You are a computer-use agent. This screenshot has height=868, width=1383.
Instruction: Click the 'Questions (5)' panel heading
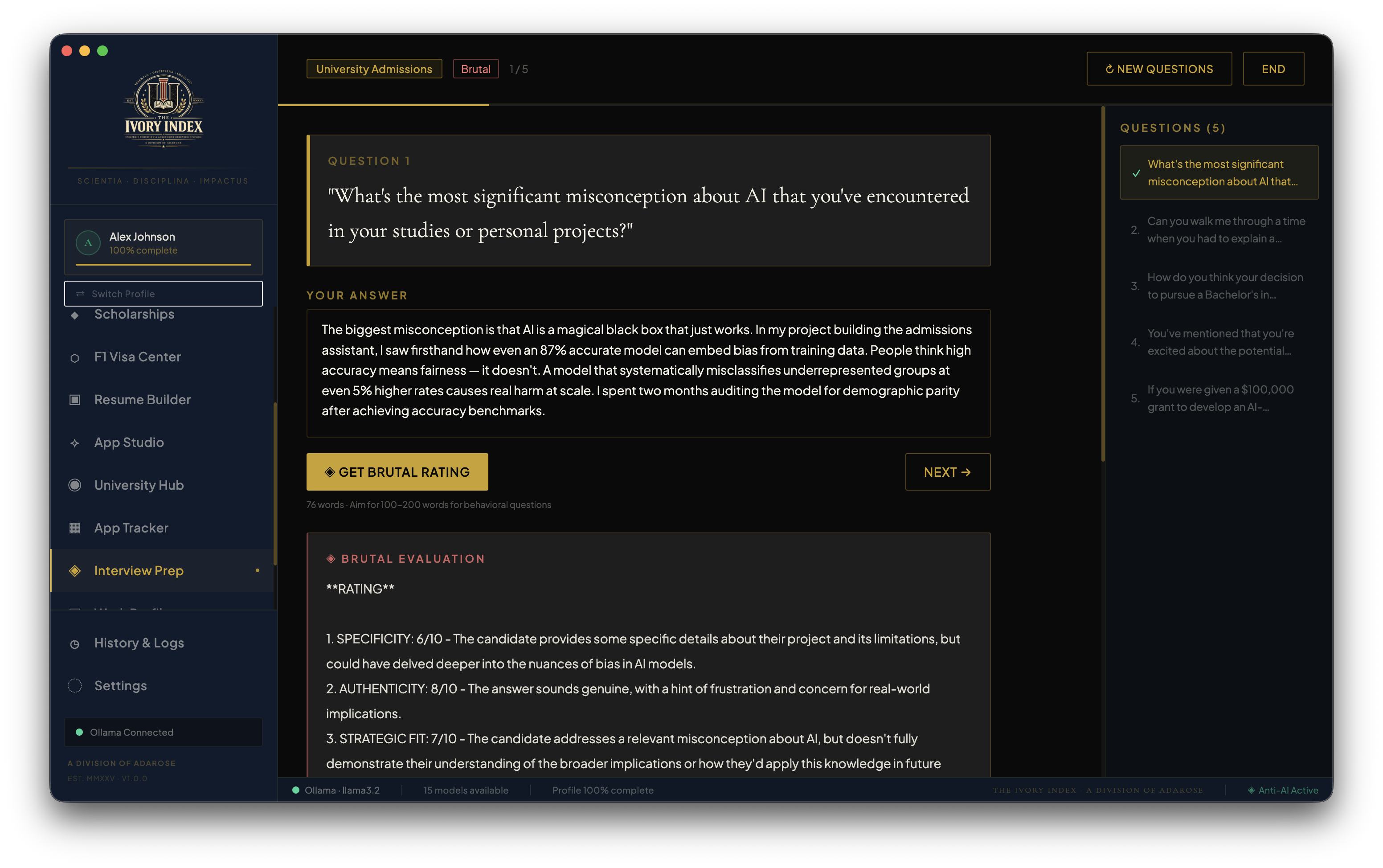(x=1173, y=127)
